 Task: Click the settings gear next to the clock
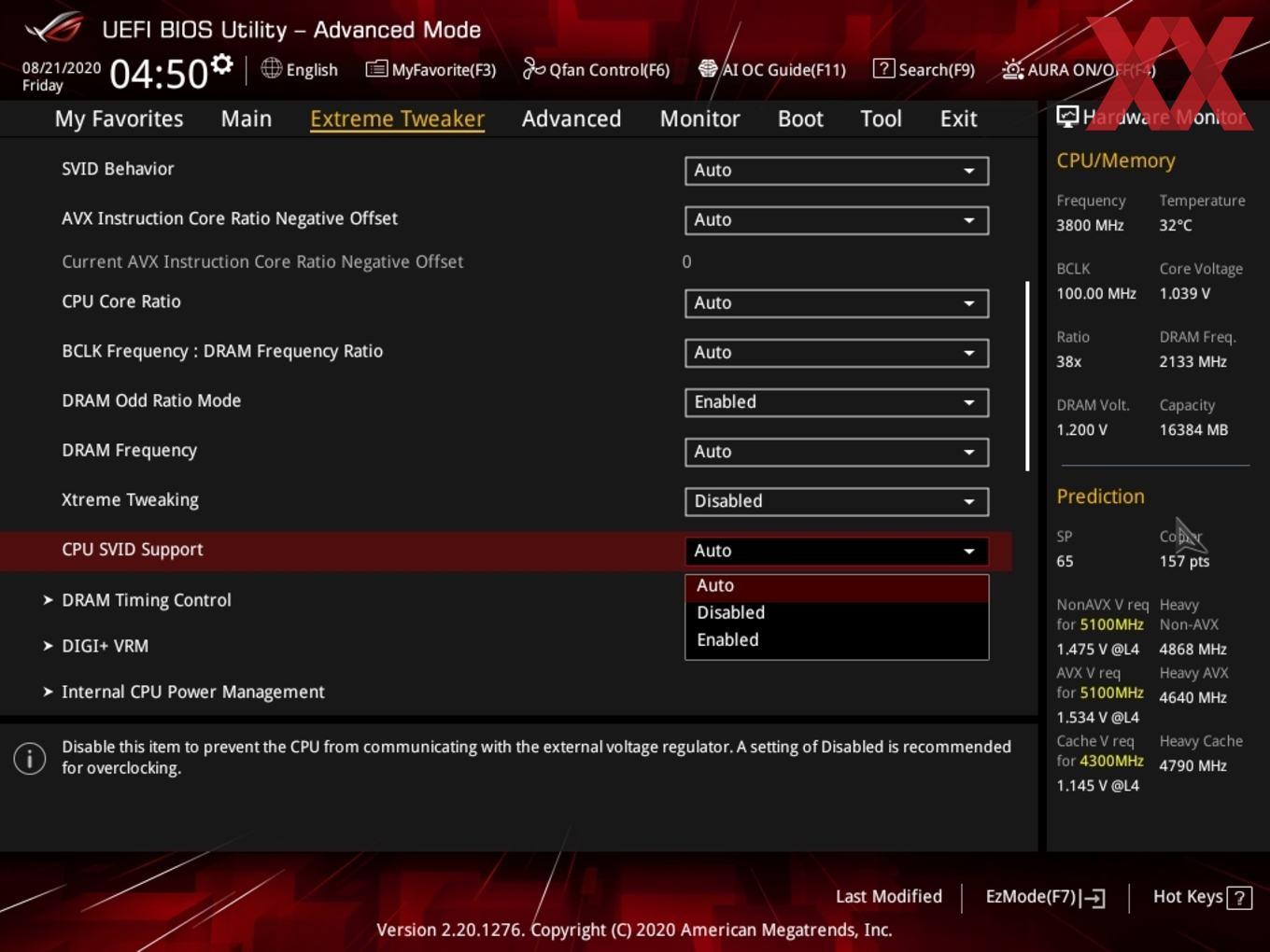[x=221, y=64]
